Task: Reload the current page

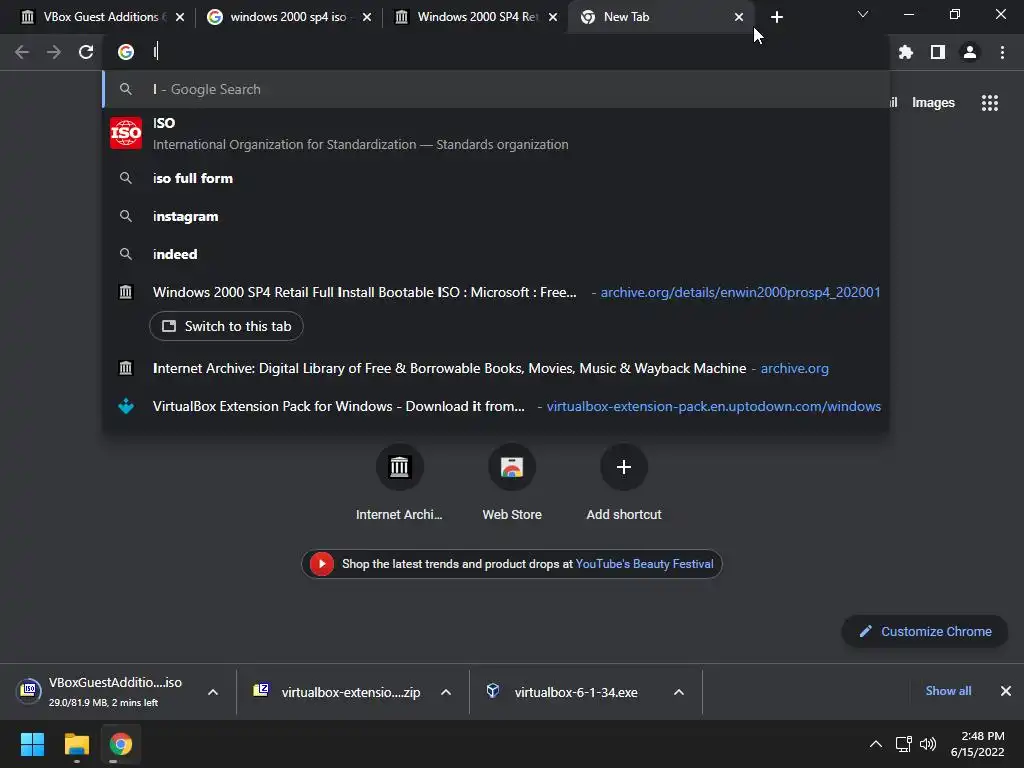Action: (86, 52)
